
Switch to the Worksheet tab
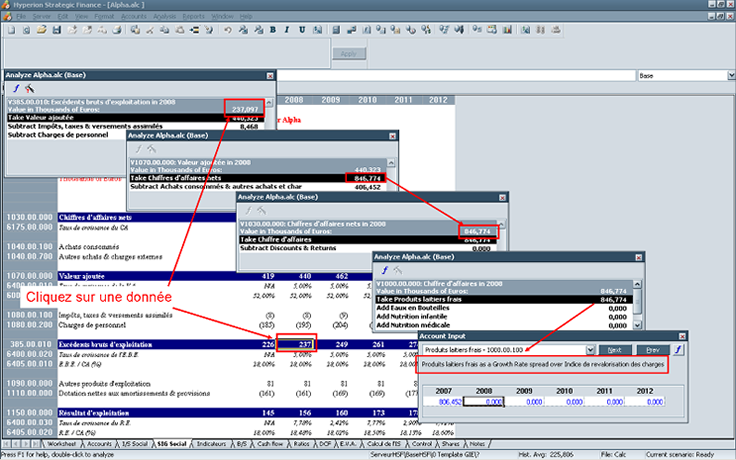pos(61,444)
